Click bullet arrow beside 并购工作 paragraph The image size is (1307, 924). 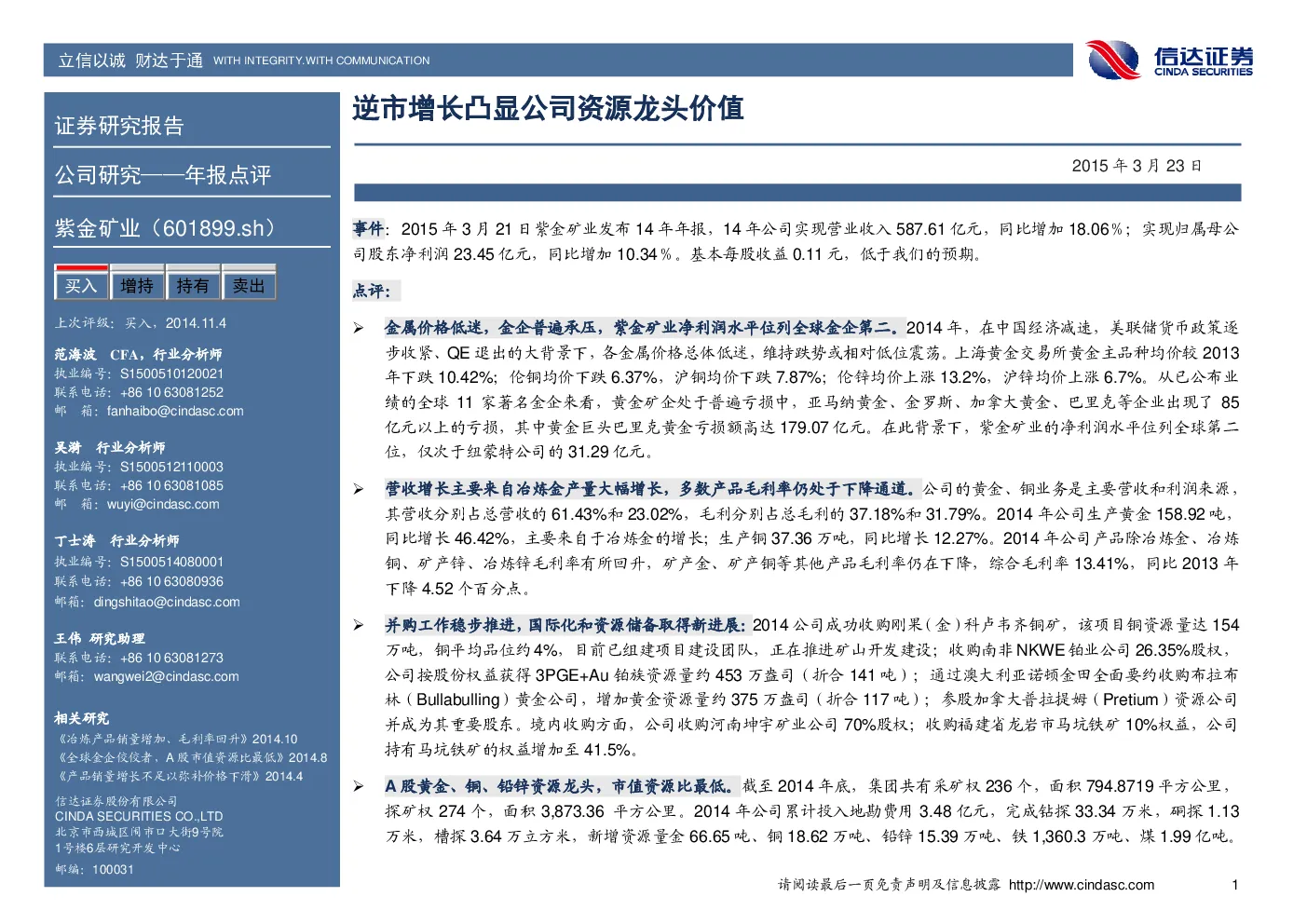[359, 625]
